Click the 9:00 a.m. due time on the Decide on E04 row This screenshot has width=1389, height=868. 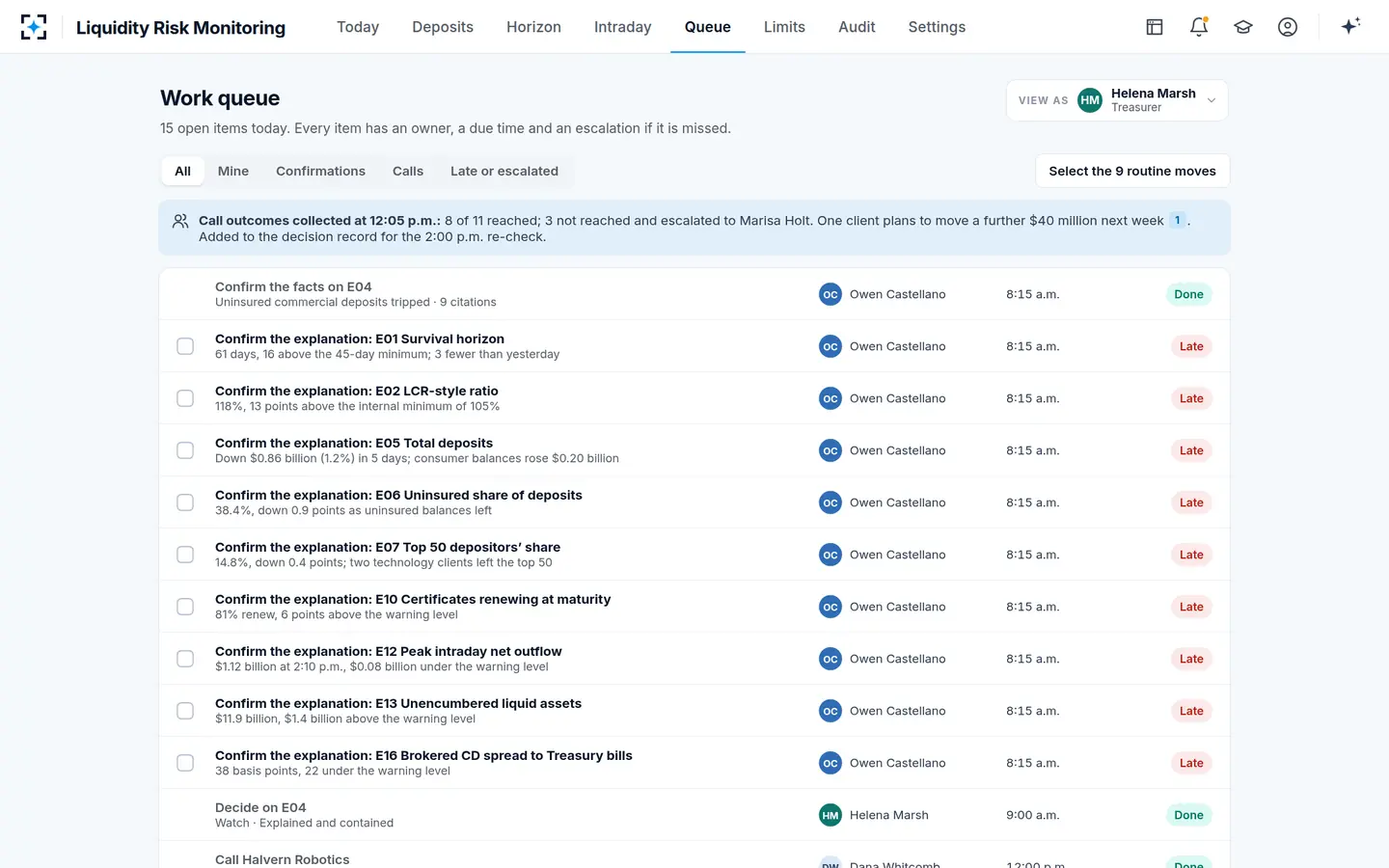(1032, 815)
